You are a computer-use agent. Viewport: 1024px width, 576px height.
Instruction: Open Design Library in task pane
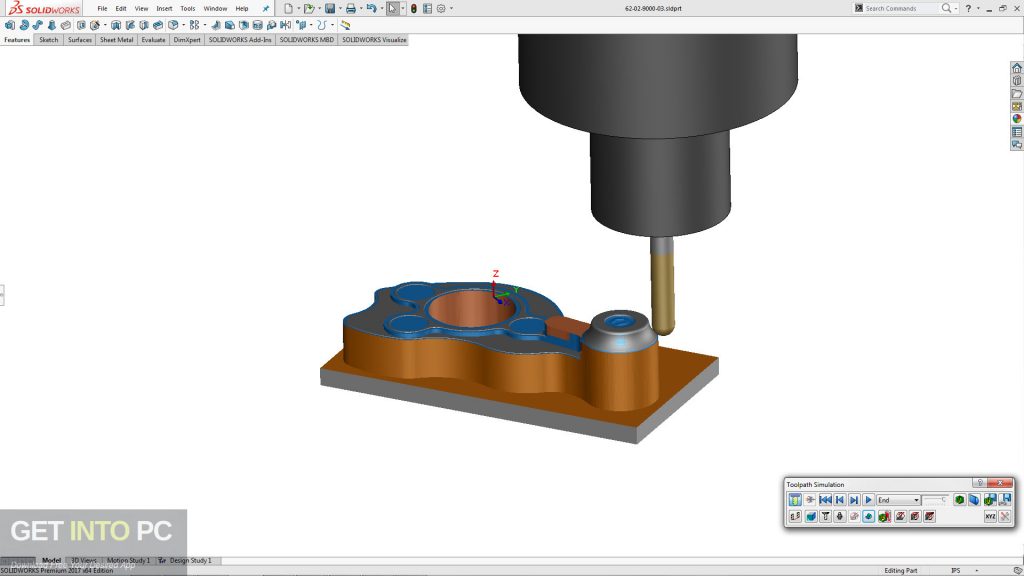tap(1017, 81)
